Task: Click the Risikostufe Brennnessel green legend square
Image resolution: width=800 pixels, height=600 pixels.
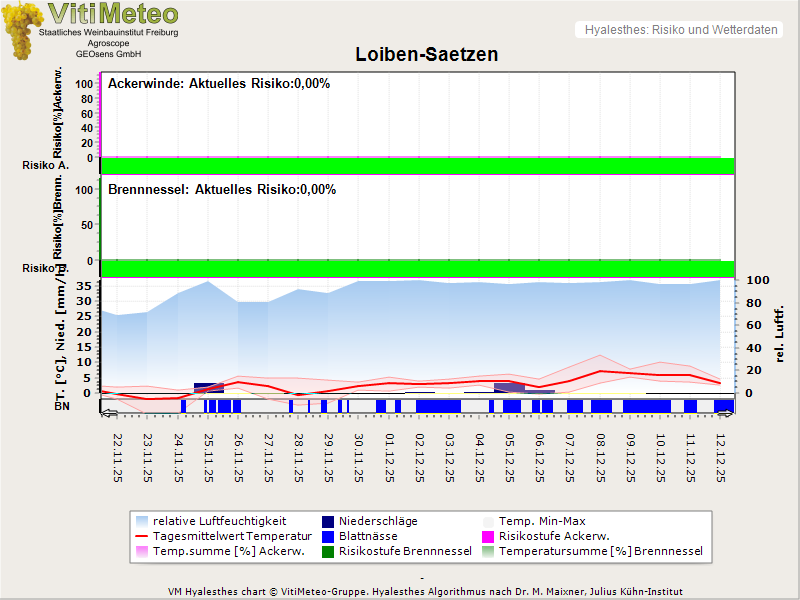Action: [x=327, y=551]
